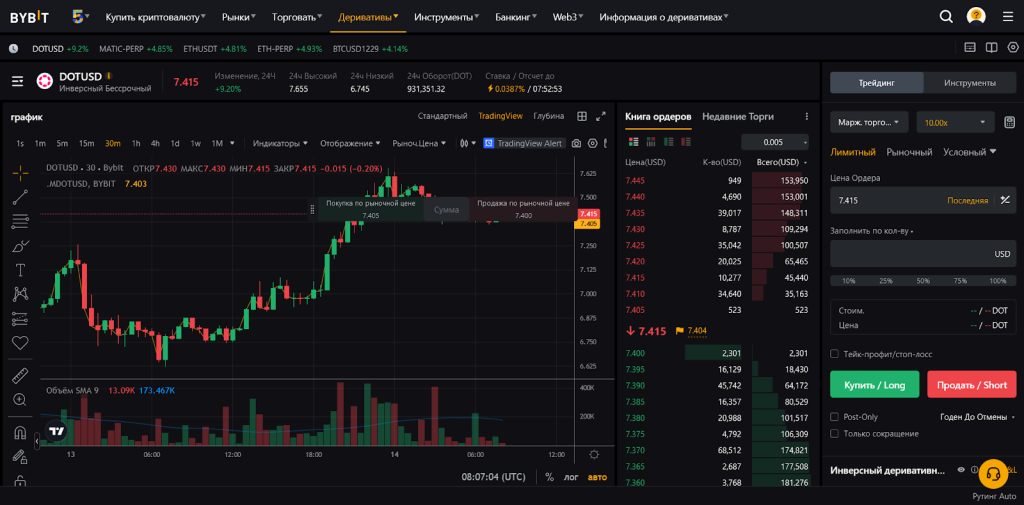The width and height of the screenshot is (1024, 505).
Task: Select the text annotation tool
Action: pos(20,270)
